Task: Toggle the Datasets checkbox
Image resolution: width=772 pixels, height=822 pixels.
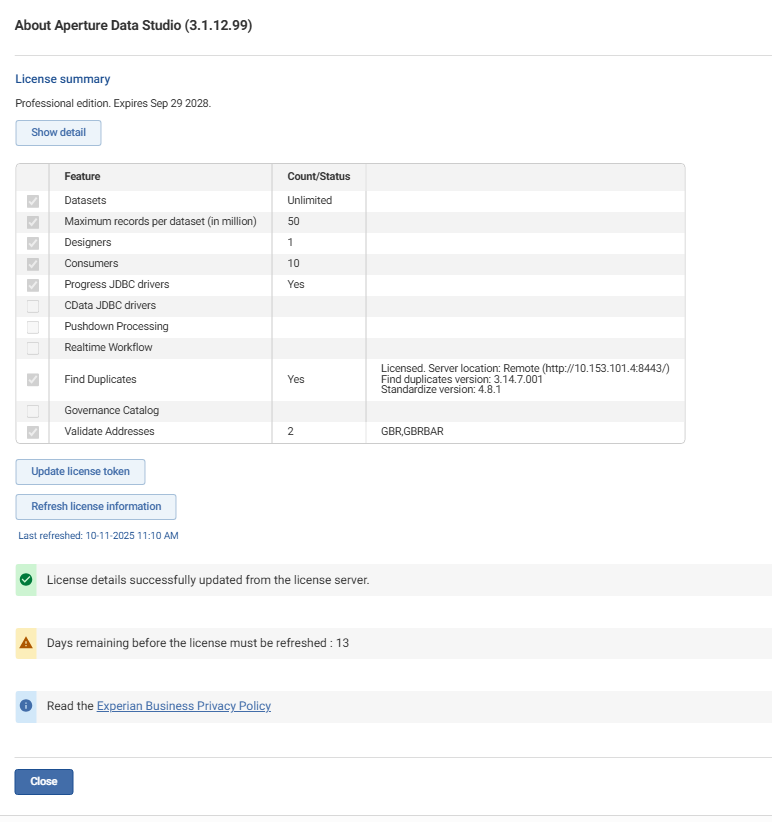Action: 32,201
